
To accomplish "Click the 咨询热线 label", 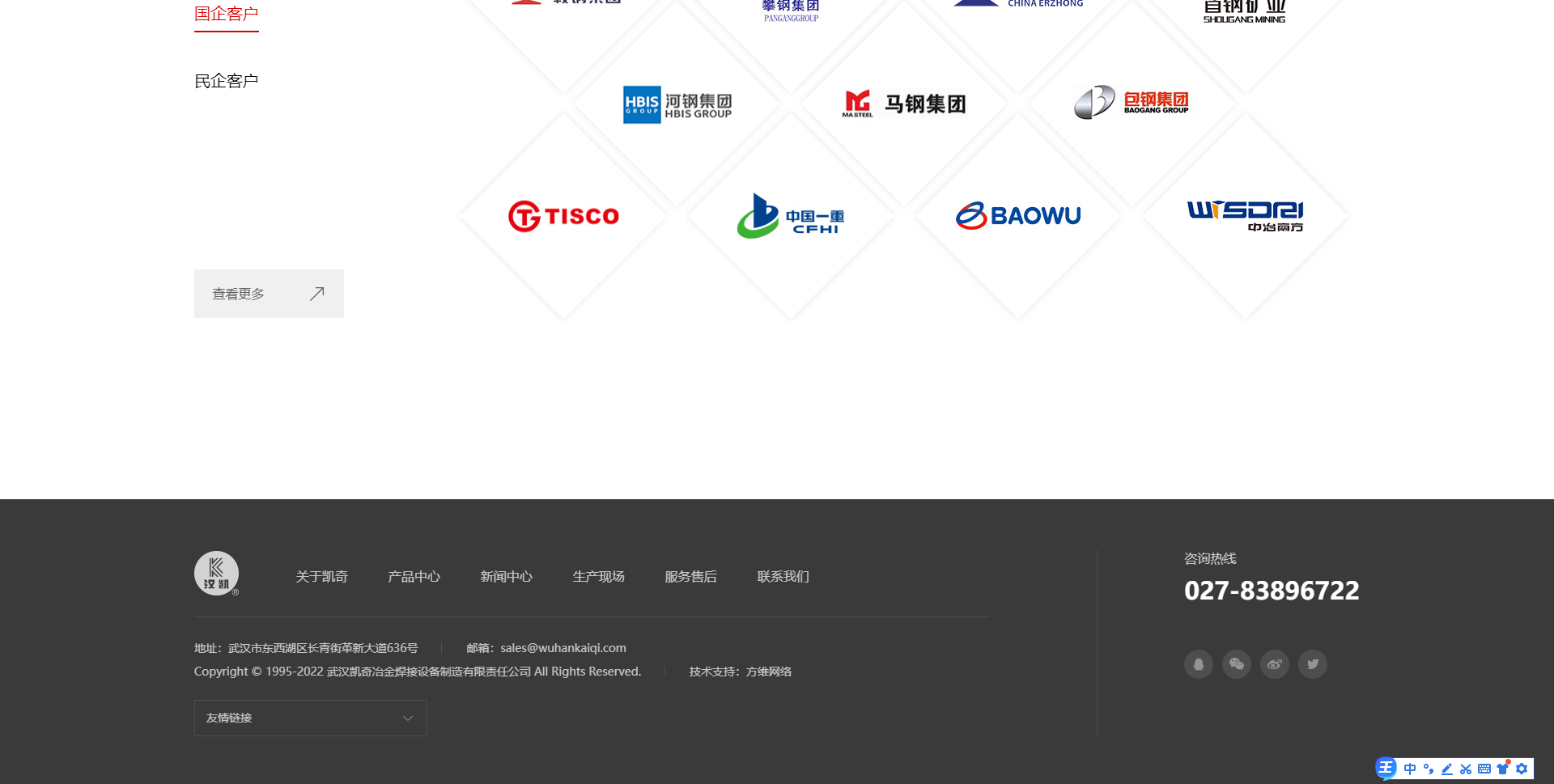I will coord(1210,558).
